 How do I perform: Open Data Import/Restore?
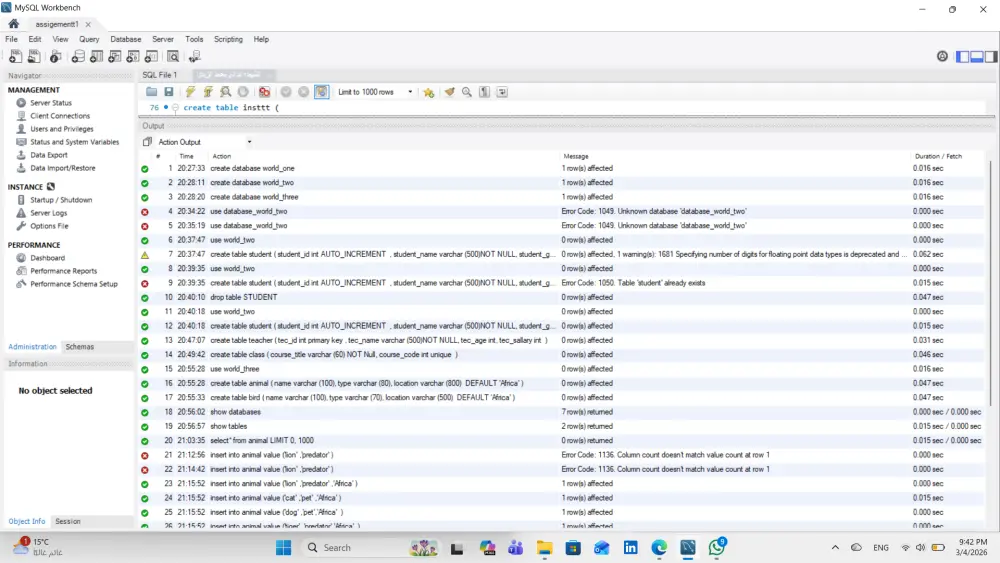[x=62, y=168]
